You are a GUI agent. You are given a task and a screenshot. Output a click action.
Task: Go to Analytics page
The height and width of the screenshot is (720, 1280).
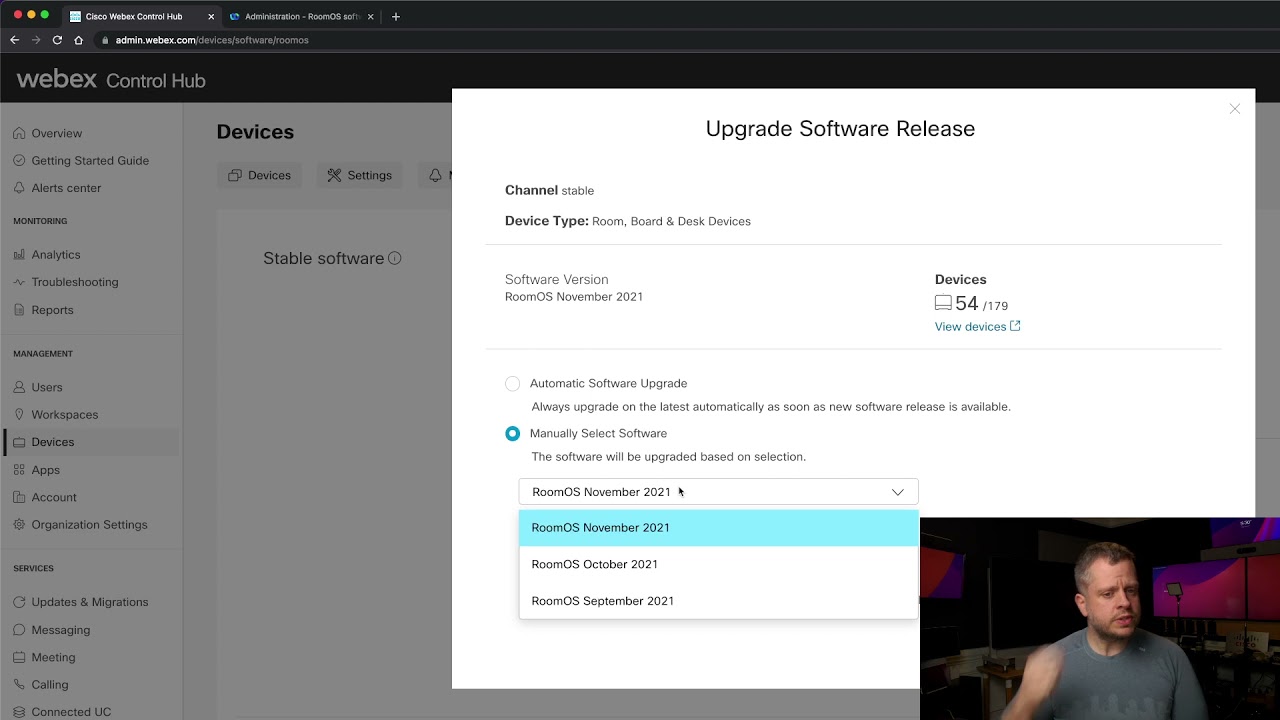(56, 255)
